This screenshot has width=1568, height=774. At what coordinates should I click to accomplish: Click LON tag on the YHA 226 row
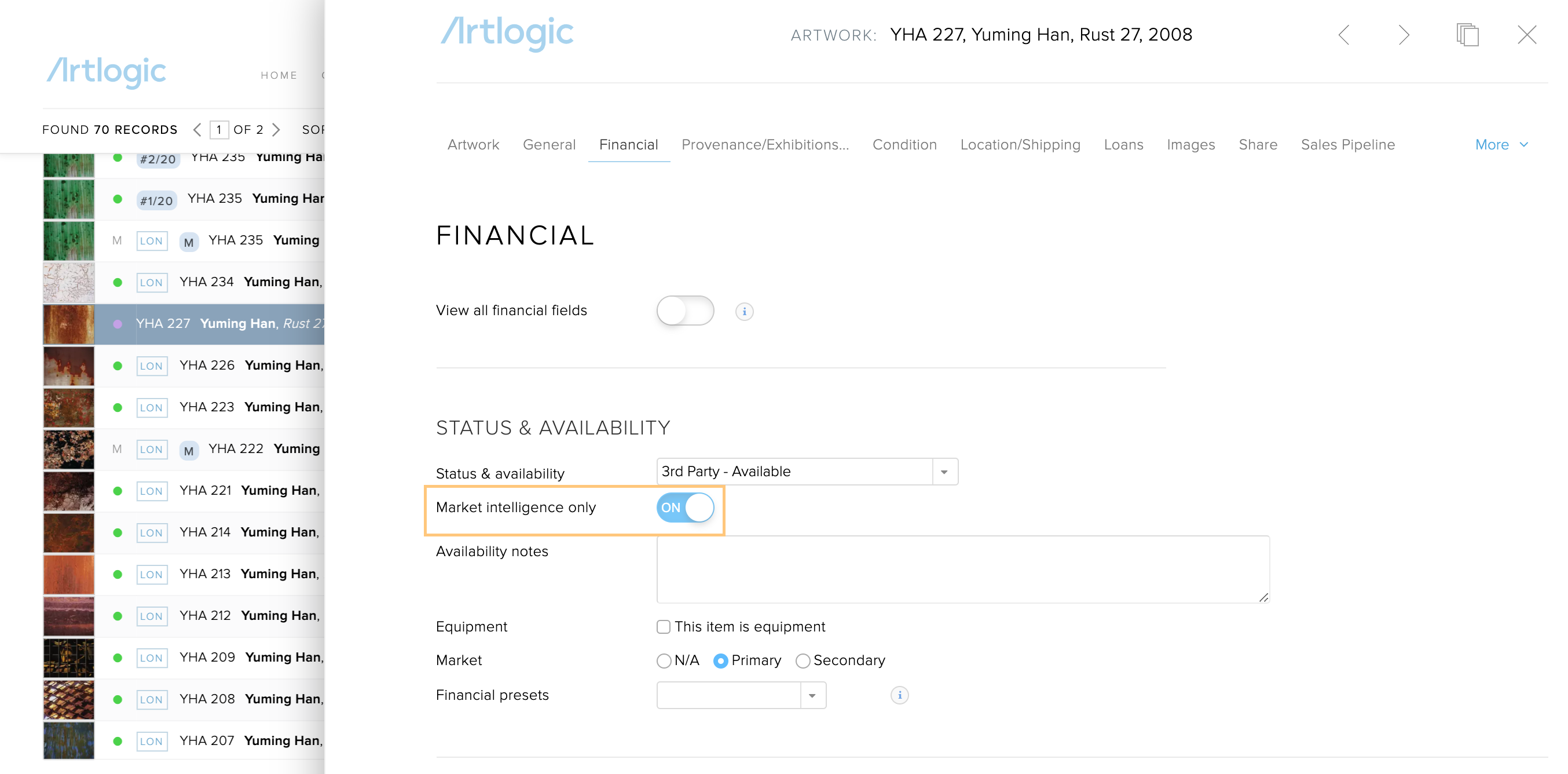click(x=152, y=366)
